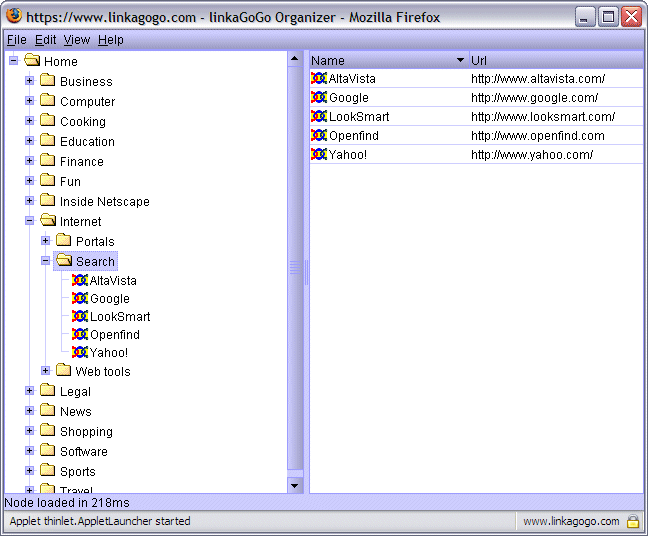The width and height of the screenshot is (648, 536).
Task: Click the AltaVista bookmark icon in tree
Action: coord(80,280)
